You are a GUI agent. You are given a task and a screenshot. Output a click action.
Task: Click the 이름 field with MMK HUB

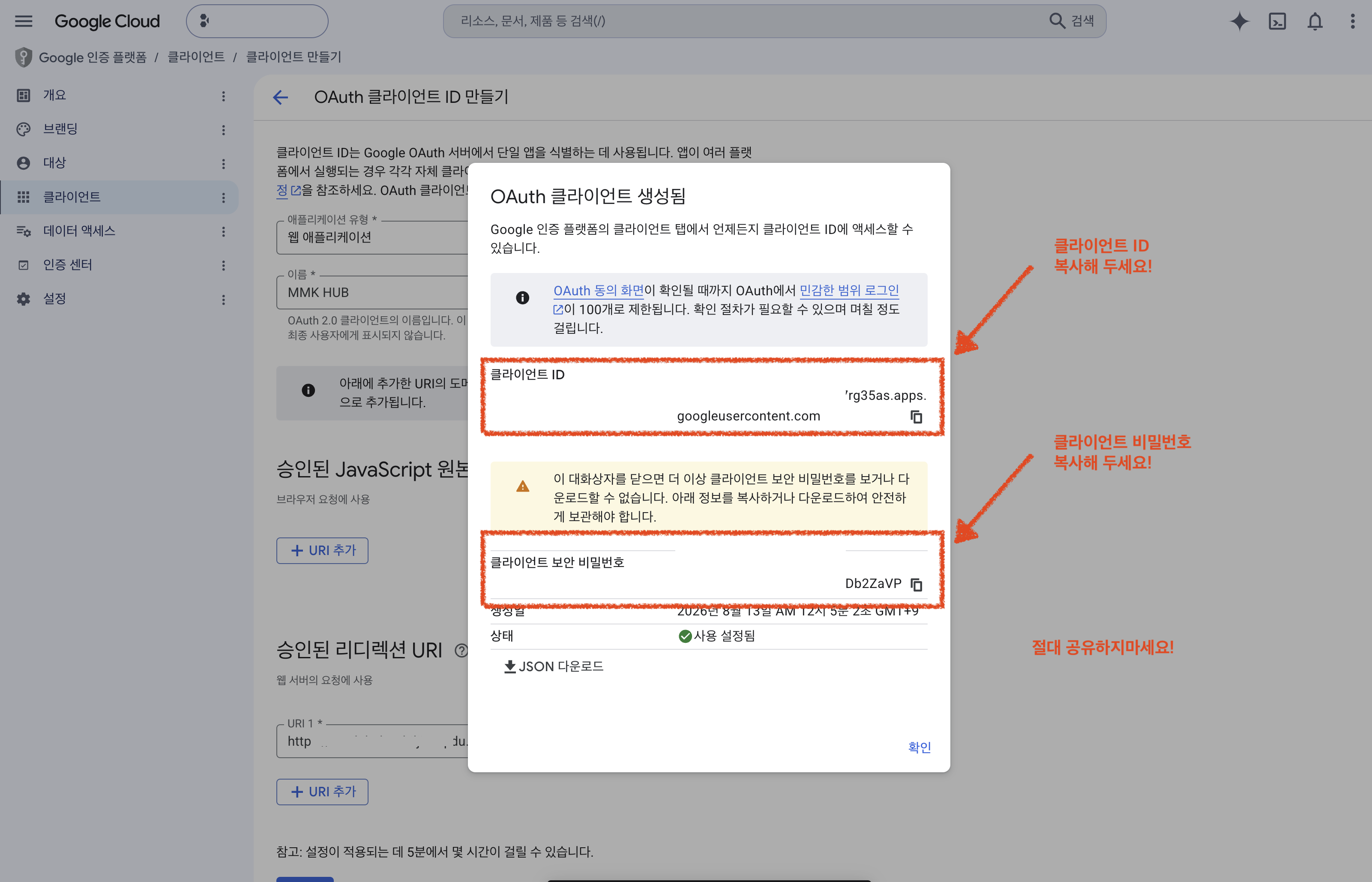[x=372, y=292]
